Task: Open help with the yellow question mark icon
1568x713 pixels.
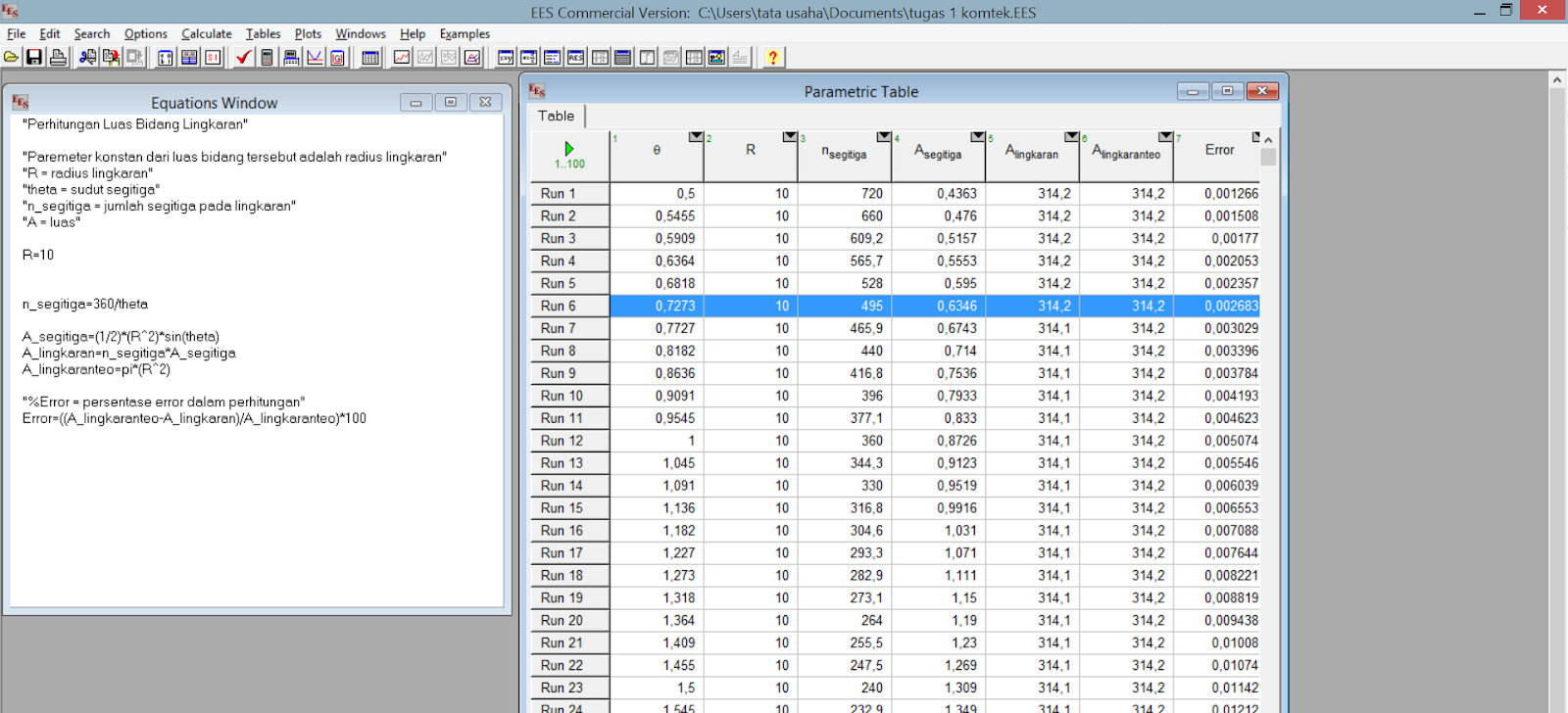Action: pos(772,58)
